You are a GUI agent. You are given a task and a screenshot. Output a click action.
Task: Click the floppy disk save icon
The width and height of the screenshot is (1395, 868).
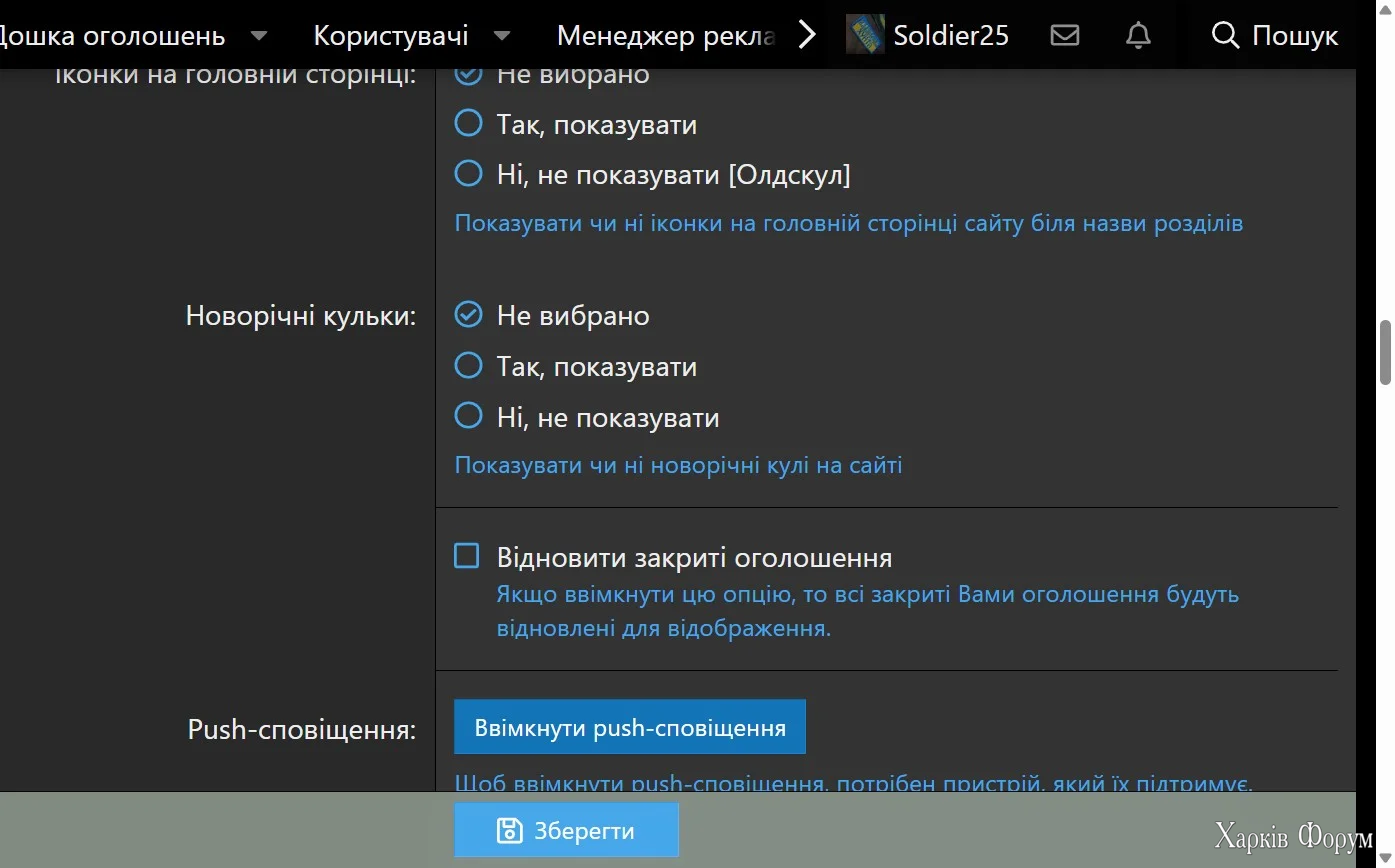pos(510,830)
